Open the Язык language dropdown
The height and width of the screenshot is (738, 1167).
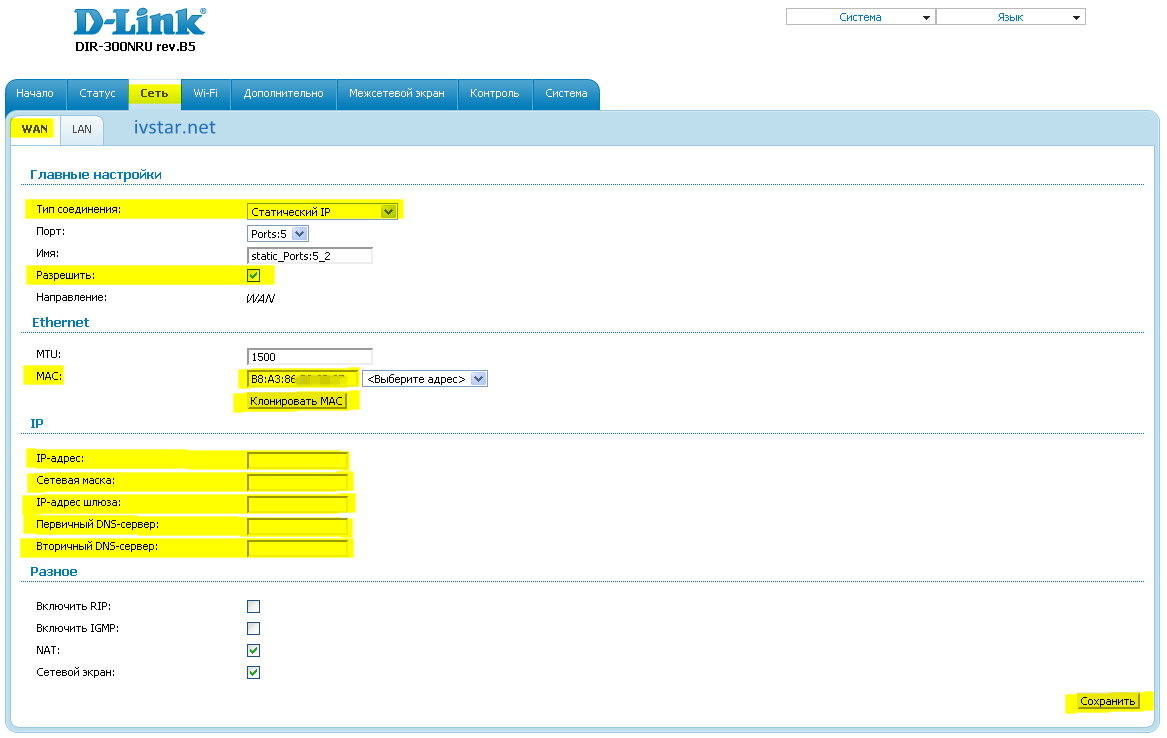pyautogui.click(x=1010, y=17)
